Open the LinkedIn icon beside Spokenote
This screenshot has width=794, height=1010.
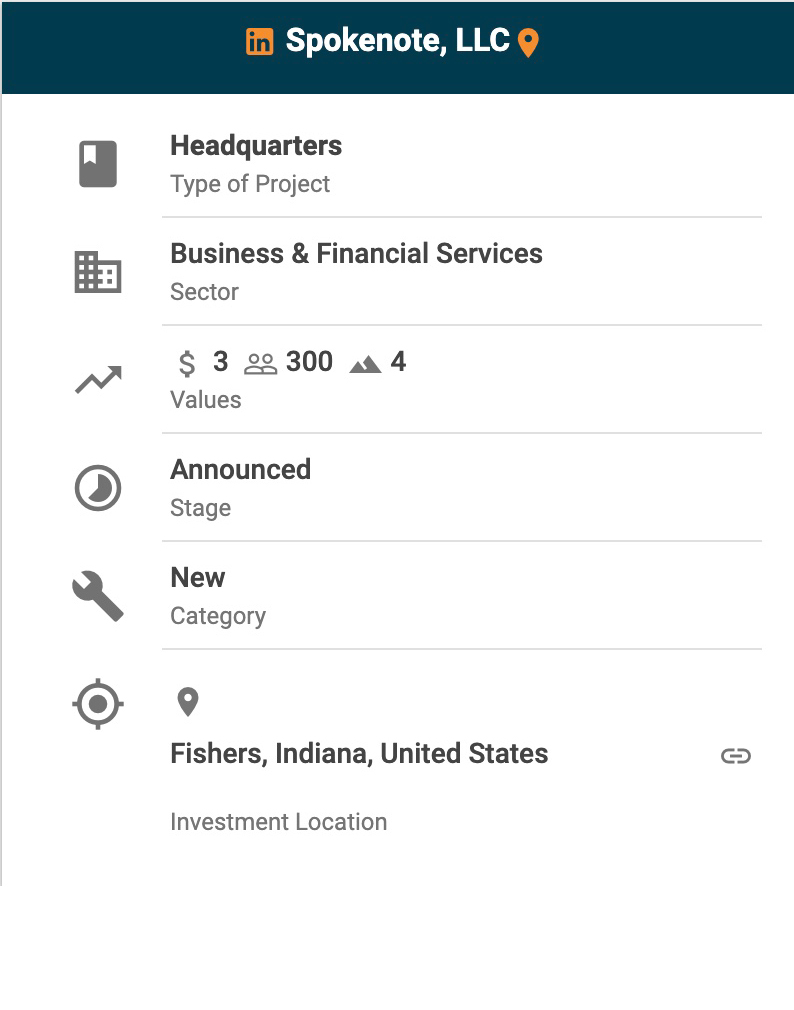click(x=259, y=42)
